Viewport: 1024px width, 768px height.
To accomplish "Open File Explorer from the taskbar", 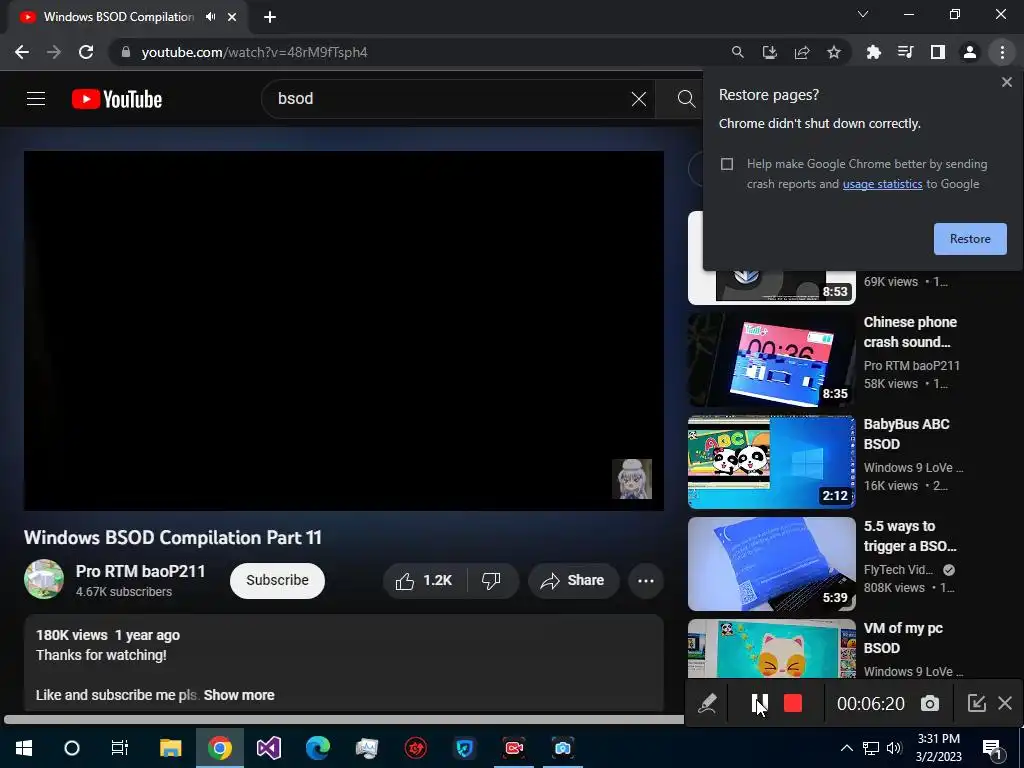I will (x=170, y=748).
